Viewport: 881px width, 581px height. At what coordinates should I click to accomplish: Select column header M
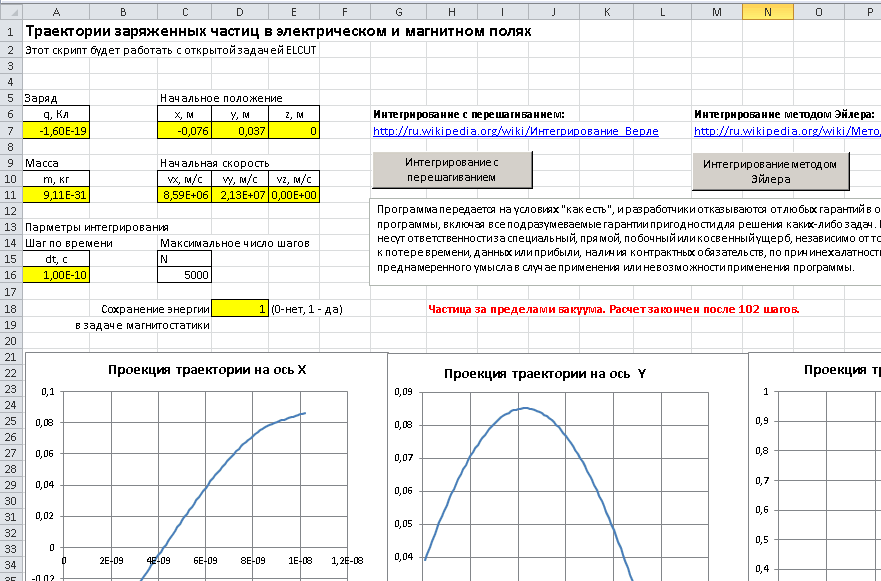pos(716,12)
